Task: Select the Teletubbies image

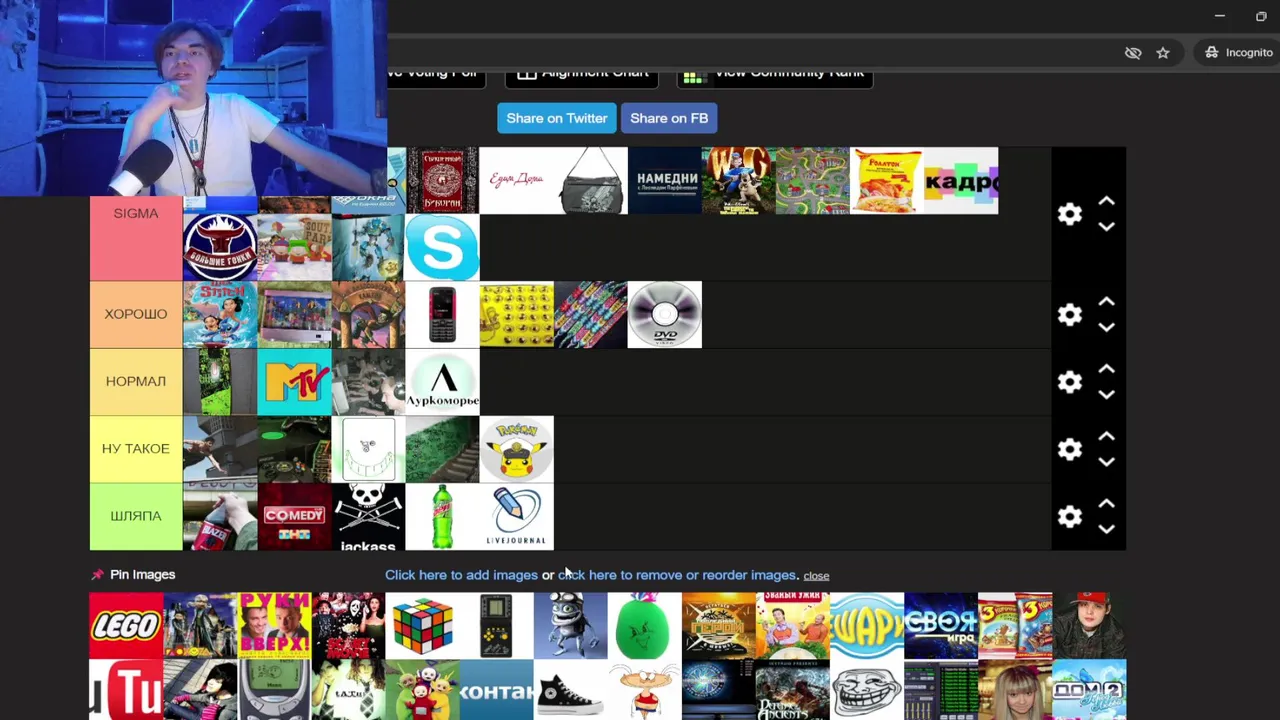Action: click(422, 690)
